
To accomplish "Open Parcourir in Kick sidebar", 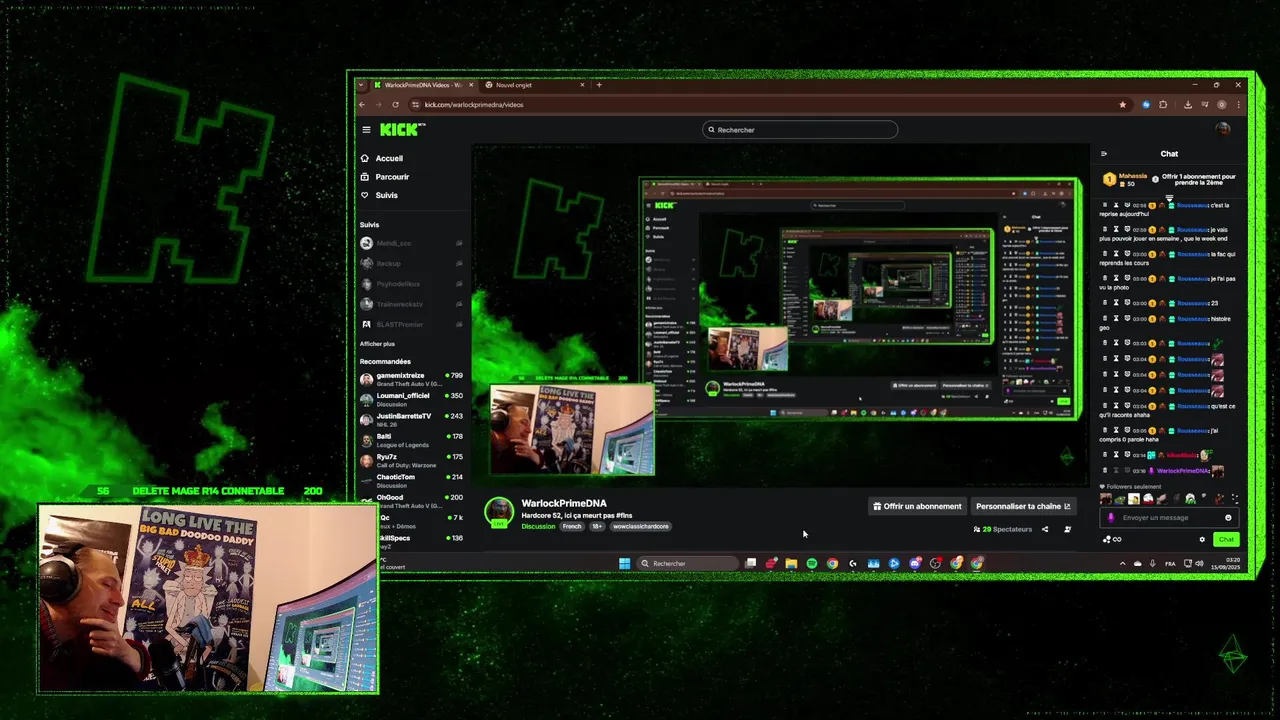I will 385,177.
